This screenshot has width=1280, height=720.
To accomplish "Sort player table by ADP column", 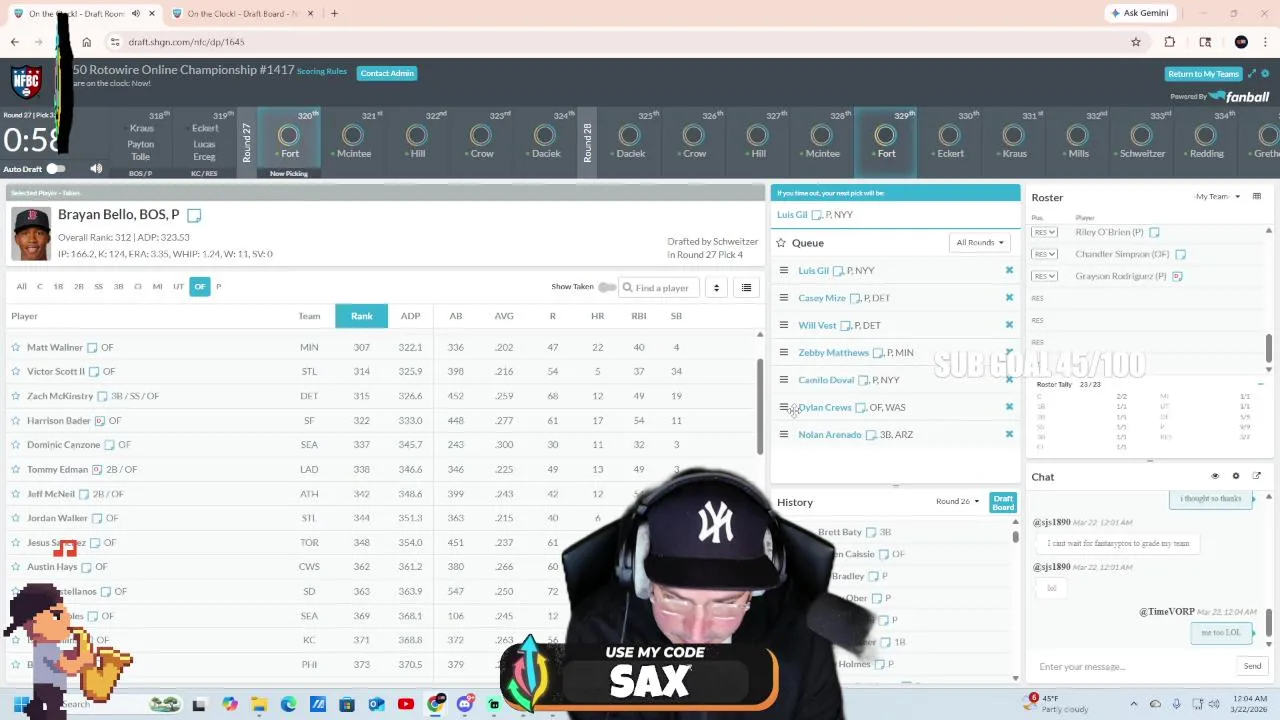I will pyautogui.click(x=411, y=316).
